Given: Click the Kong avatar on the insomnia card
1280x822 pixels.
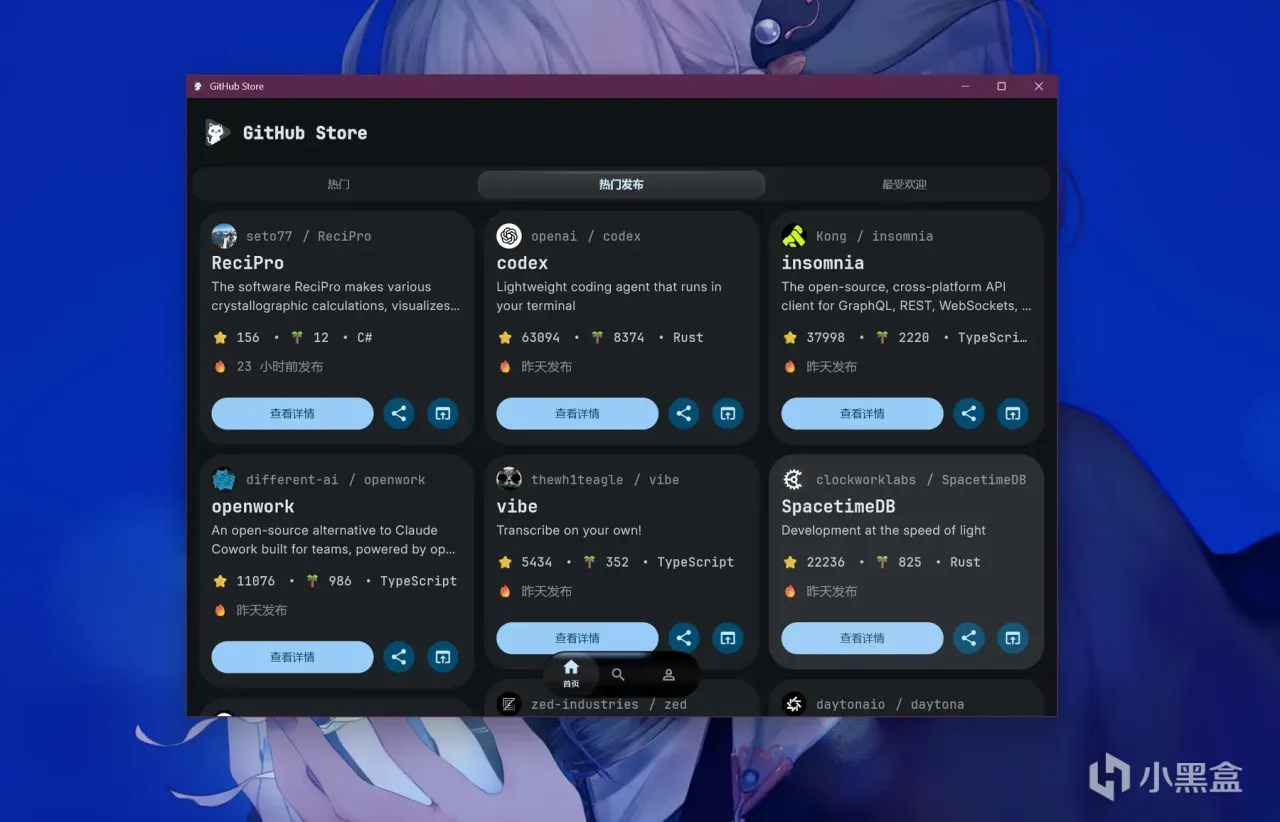Looking at the screenshot, I should [794, 236].
